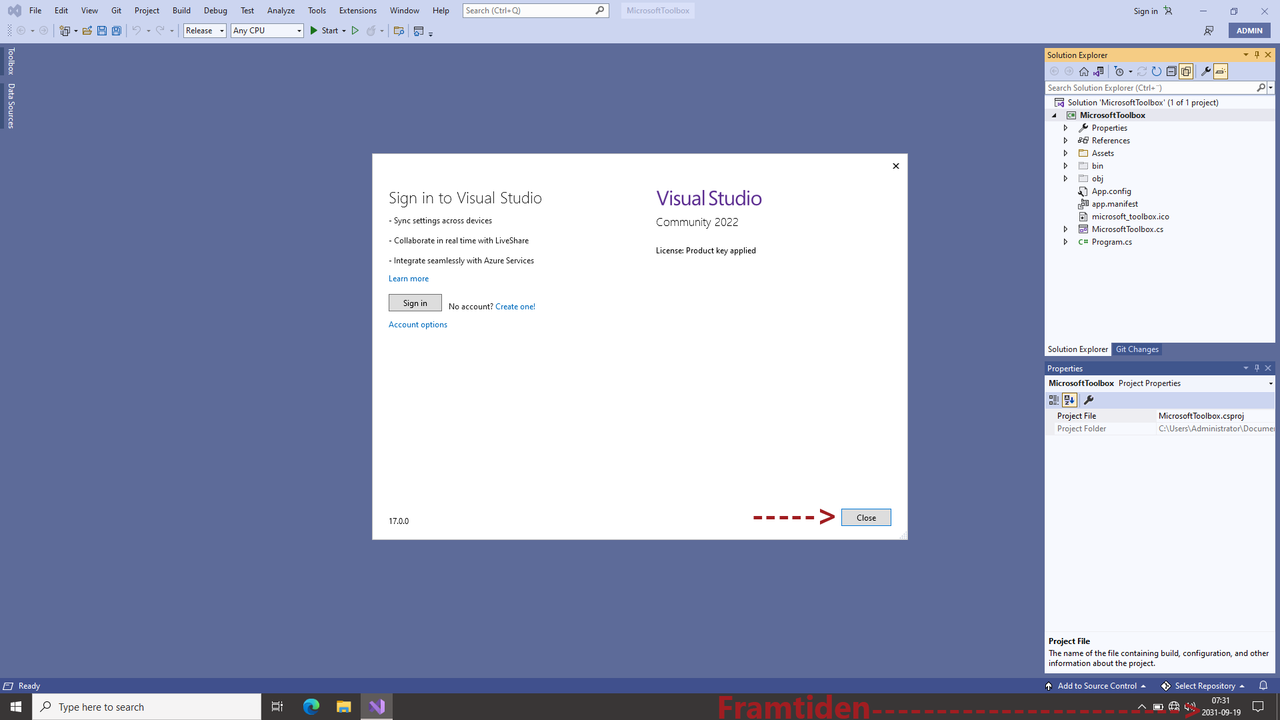Switch to the Git Changes tab
The width and height of the screenshot is (1280, 720).
coord(1137,349)
